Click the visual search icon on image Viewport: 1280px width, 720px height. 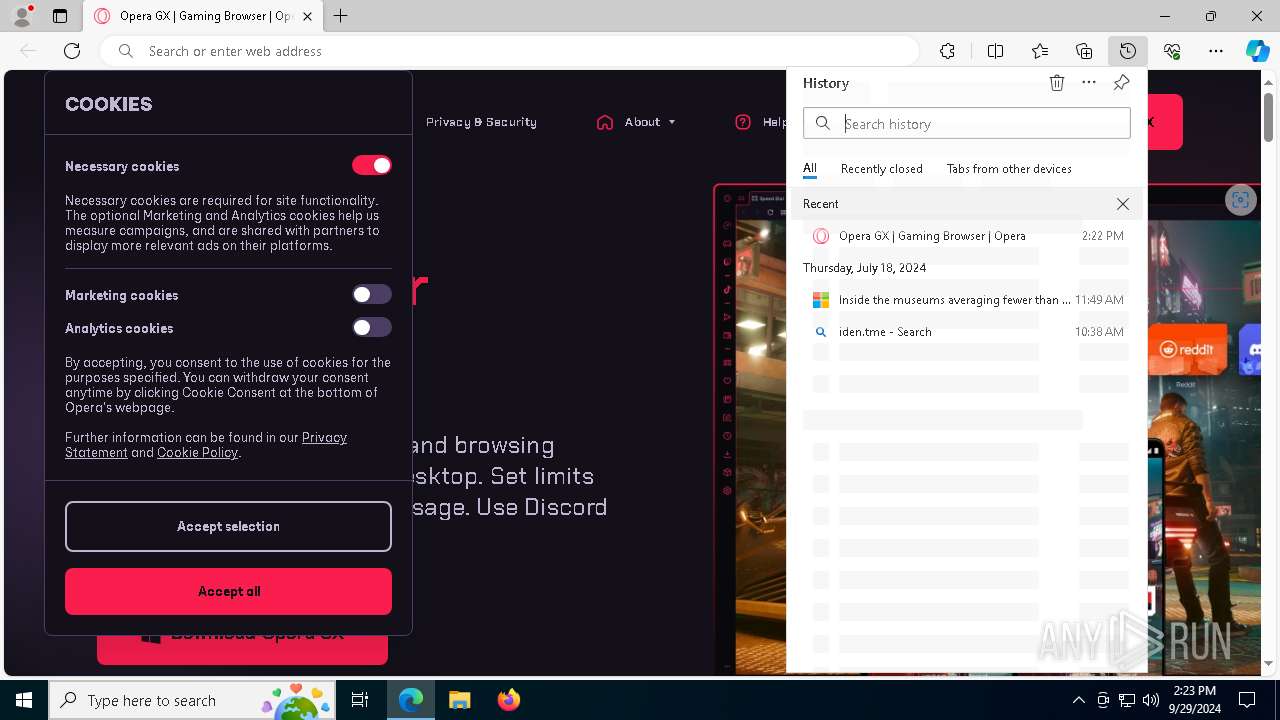pyautogui.click(x=1241, y=200)
